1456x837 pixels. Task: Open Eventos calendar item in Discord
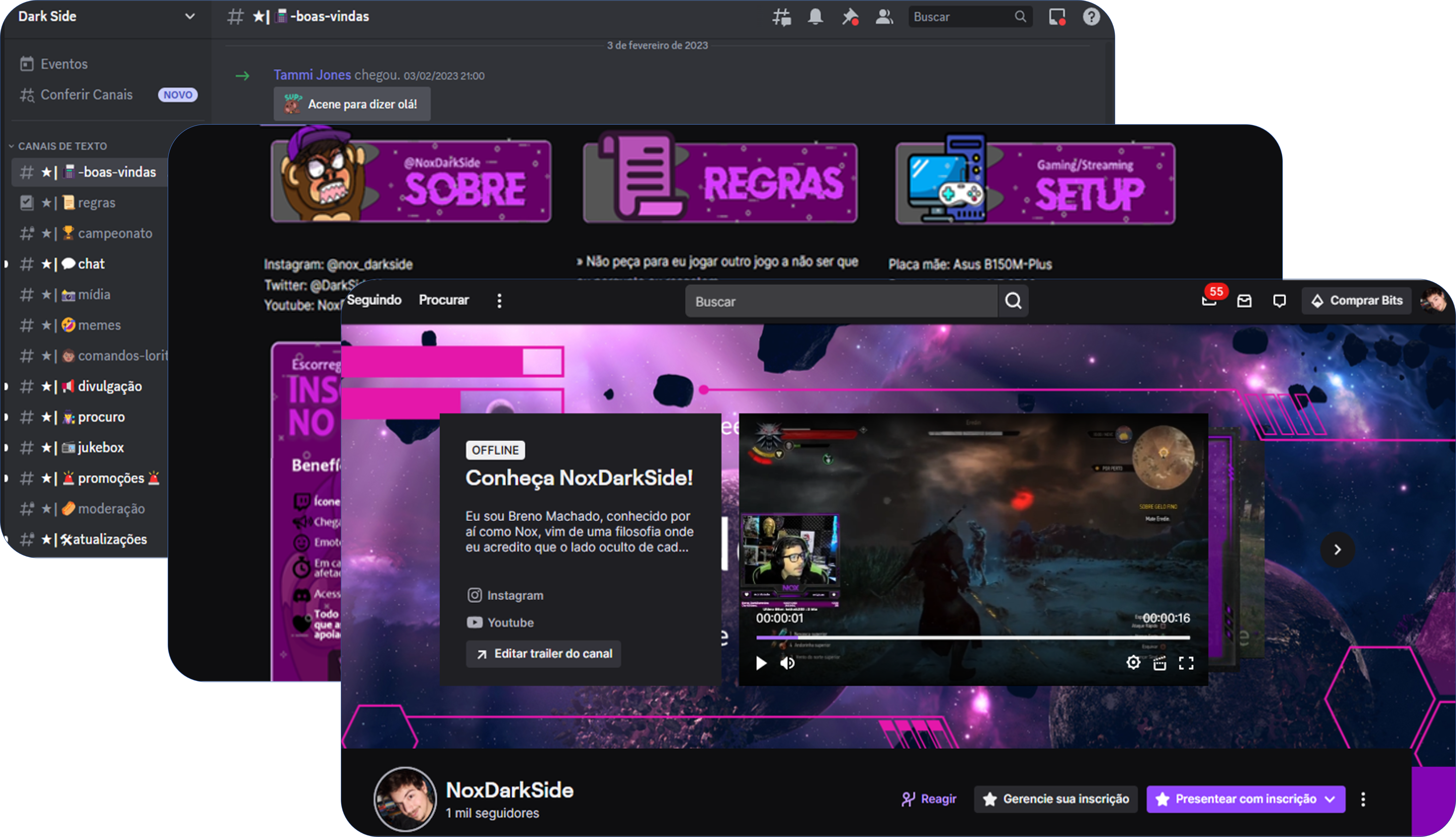(x=54, y=64)
